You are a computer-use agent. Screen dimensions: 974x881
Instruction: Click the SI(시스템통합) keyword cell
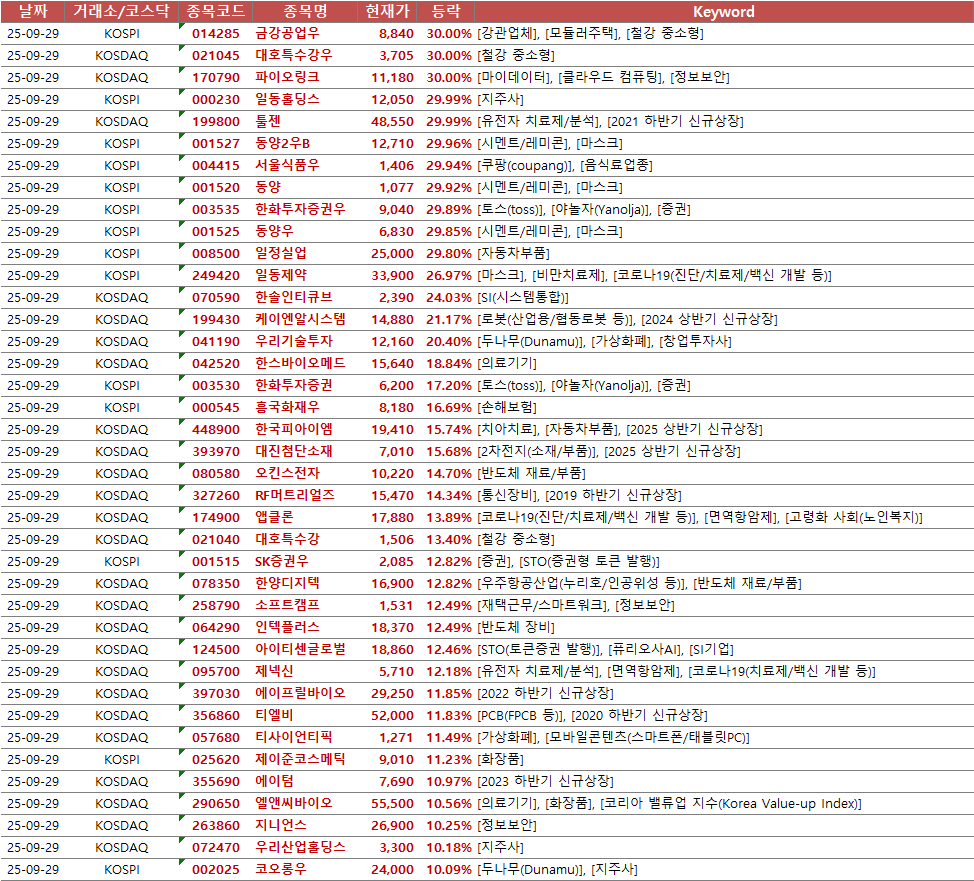pyautogui.click(x=522, y=298)
